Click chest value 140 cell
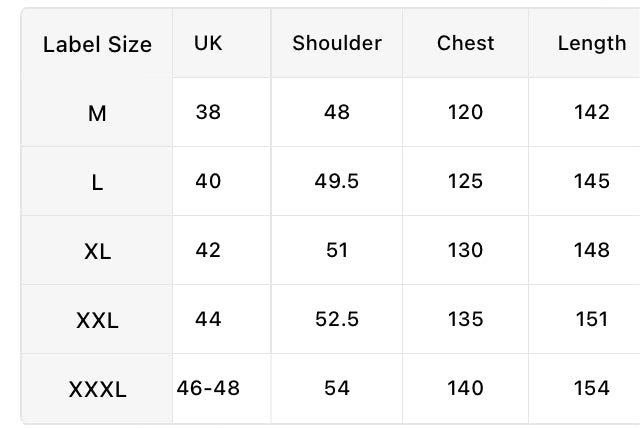The image size is (640, 429). (465, 388)
